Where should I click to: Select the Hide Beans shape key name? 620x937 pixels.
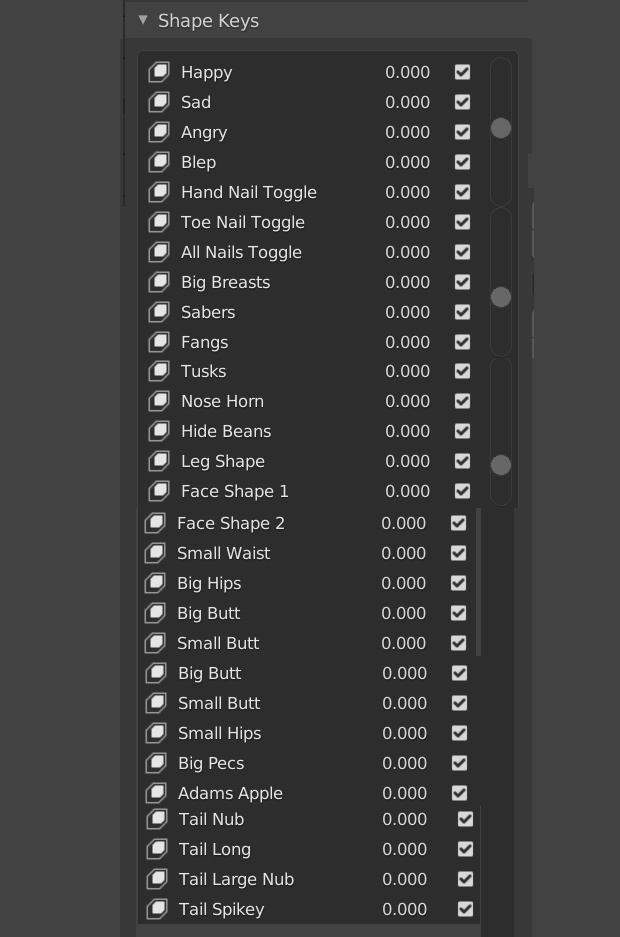(x=226, y=431)
